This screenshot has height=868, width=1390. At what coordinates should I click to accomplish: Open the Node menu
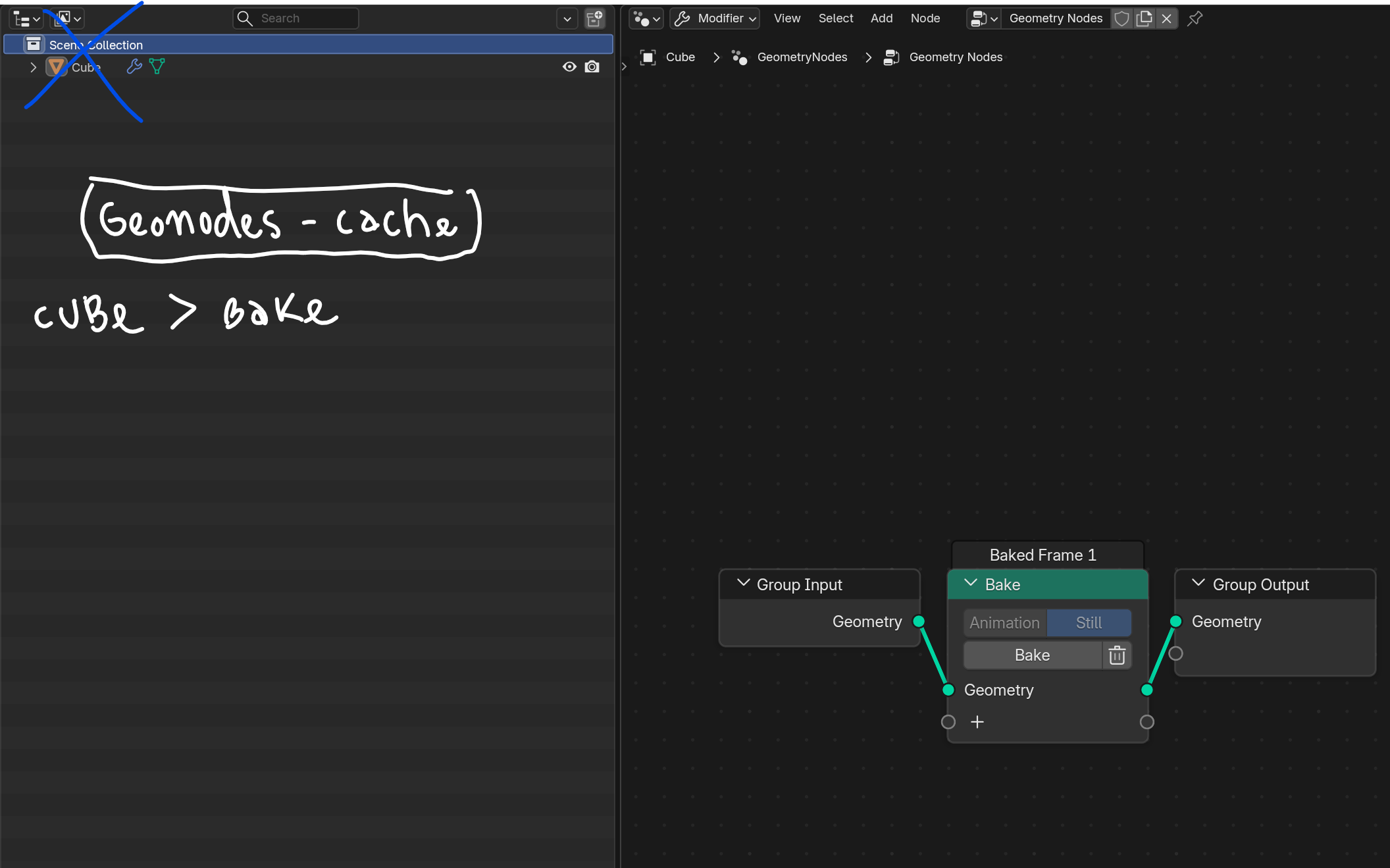click(925, 18)
